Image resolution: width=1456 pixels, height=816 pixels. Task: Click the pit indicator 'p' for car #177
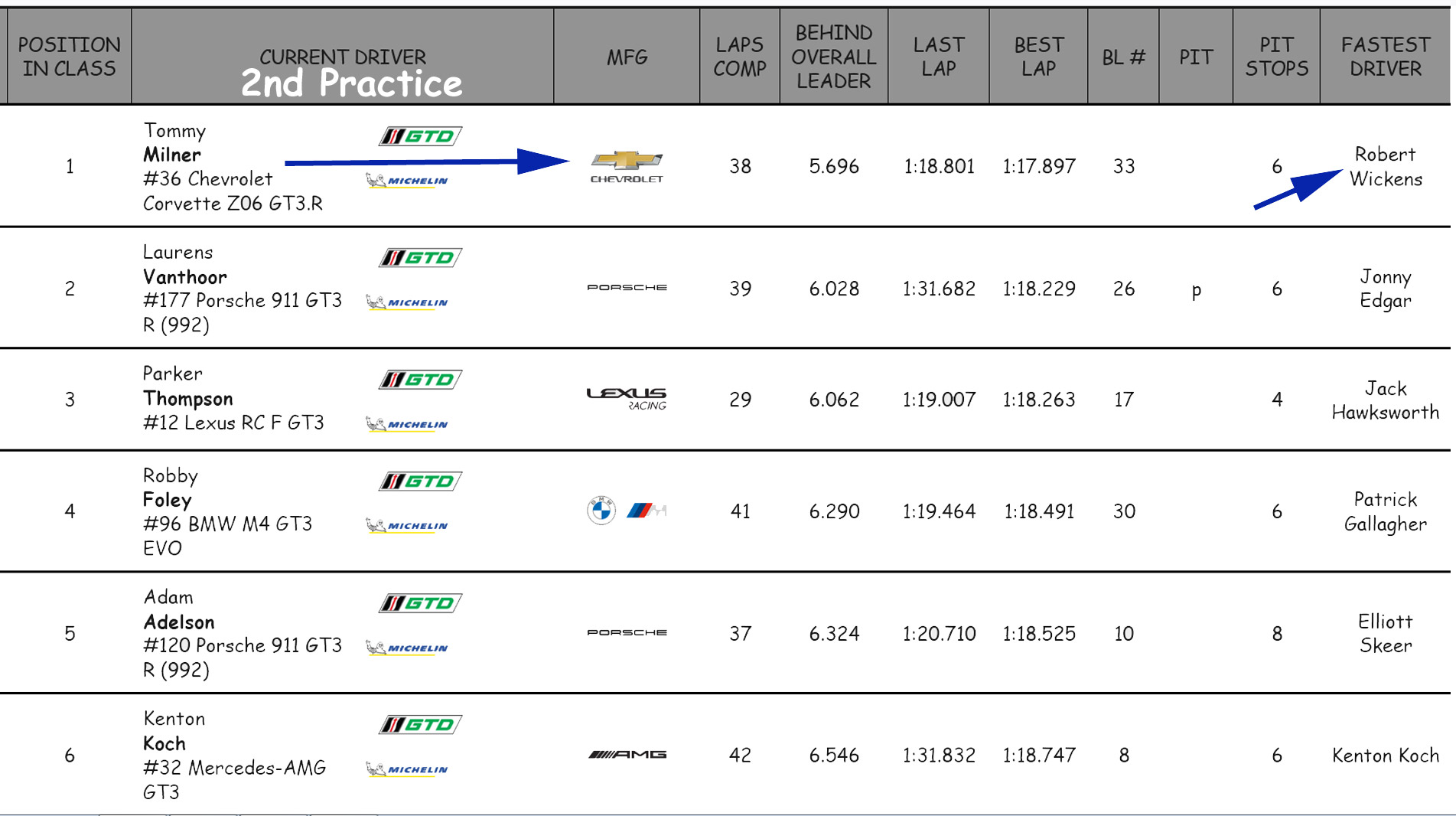(1196, 290)
